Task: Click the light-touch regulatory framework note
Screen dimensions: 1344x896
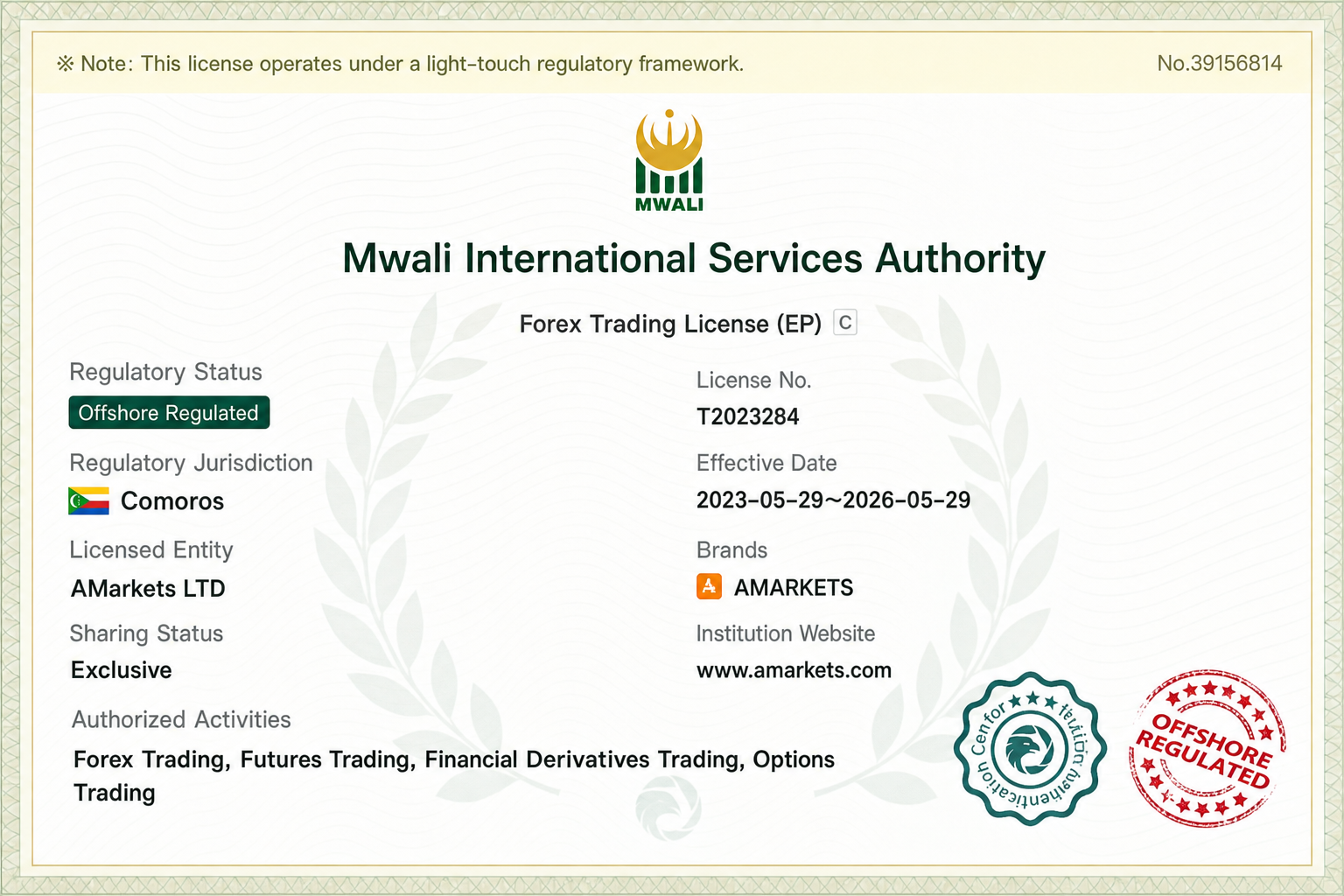Action: [x=401, y=64]
